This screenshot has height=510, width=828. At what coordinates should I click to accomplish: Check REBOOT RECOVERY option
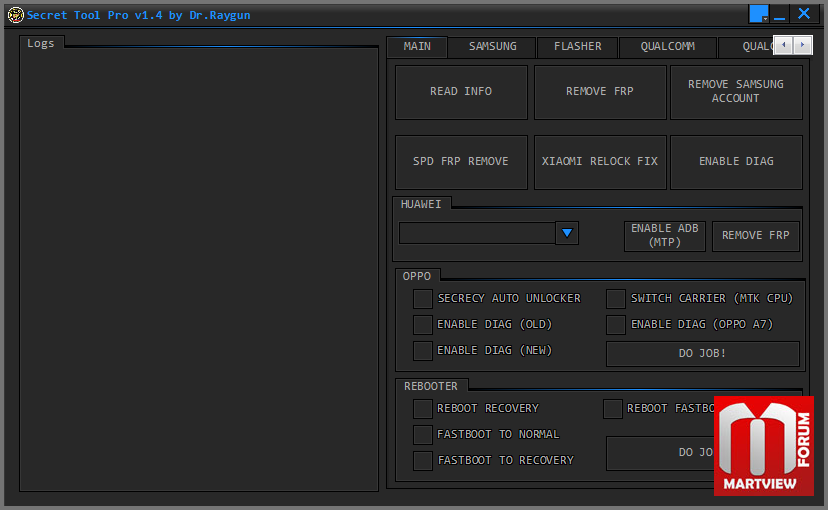click(x=423, y=409)
